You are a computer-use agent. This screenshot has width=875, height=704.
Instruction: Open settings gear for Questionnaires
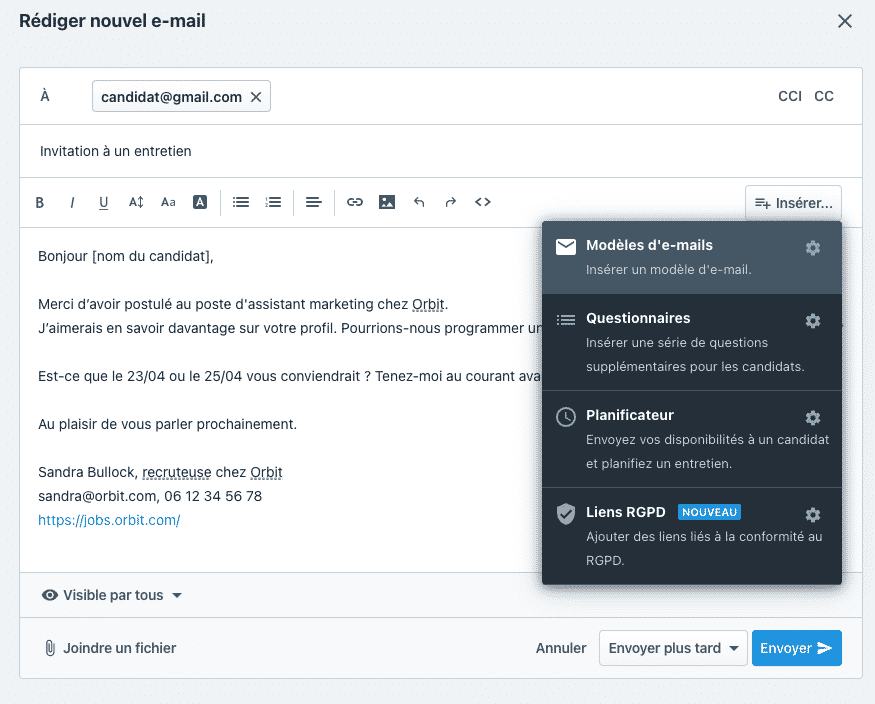coord(813,321)
